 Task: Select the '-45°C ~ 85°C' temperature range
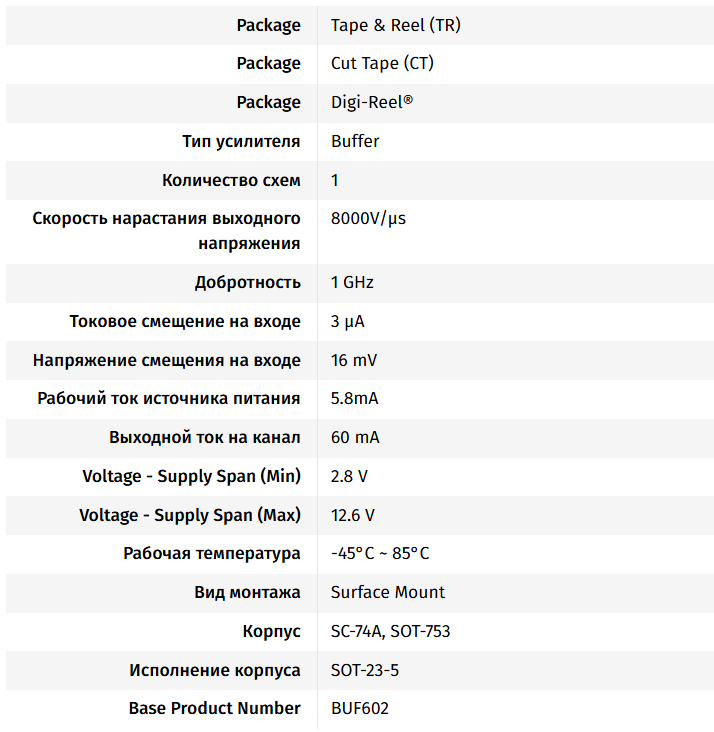pyautogui.click(x=380, y=553)
